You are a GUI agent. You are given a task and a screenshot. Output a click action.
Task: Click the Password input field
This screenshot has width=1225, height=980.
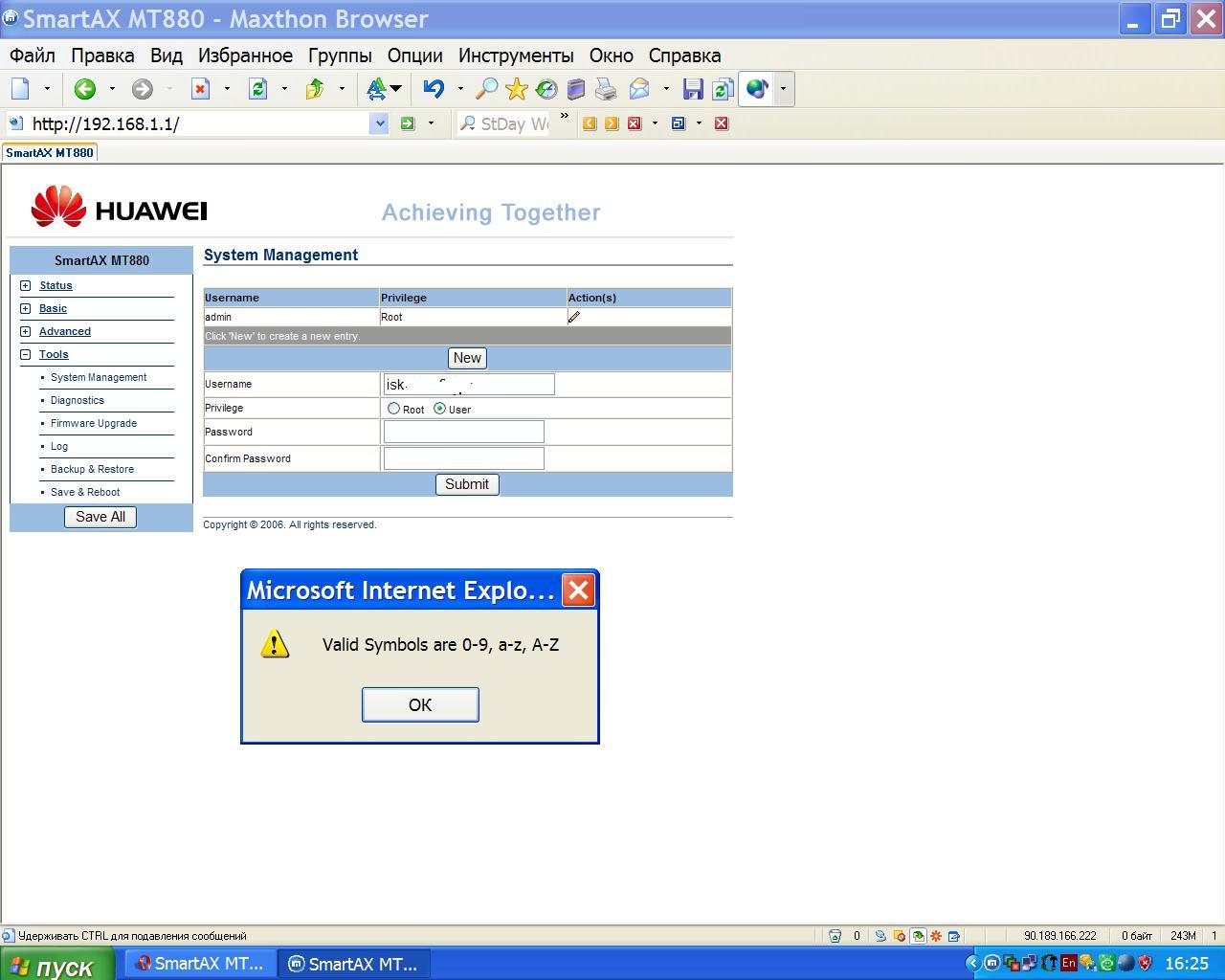(x=463, y=432)
